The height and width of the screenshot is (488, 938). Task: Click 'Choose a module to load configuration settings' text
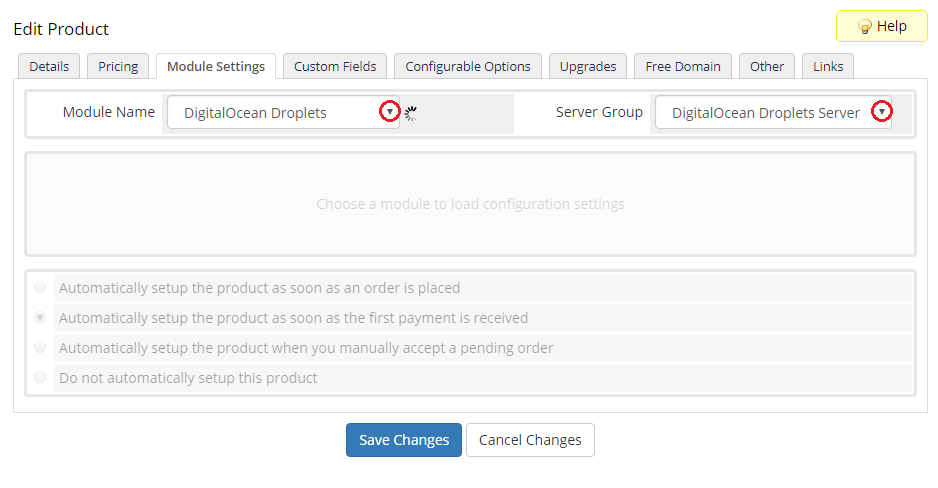tap(470, 204)
